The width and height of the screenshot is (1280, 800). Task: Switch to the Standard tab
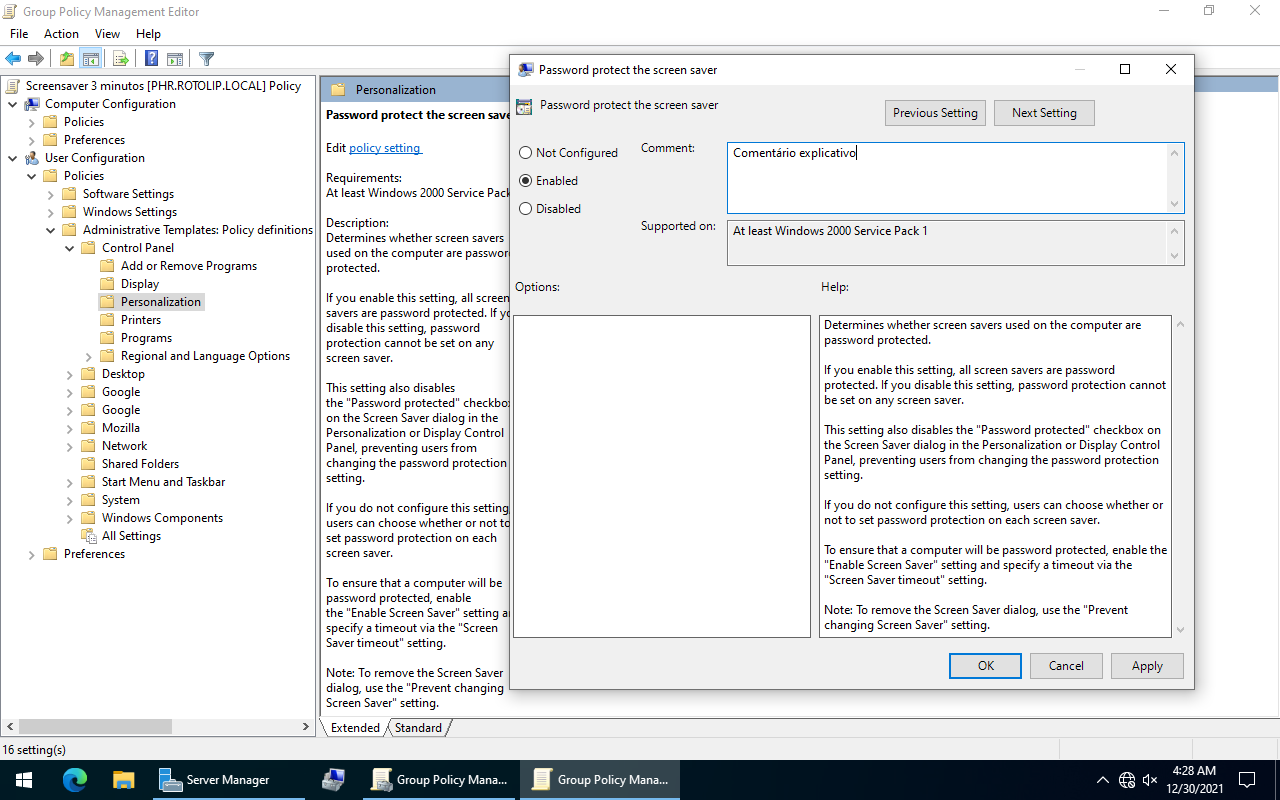coord(418,728)
